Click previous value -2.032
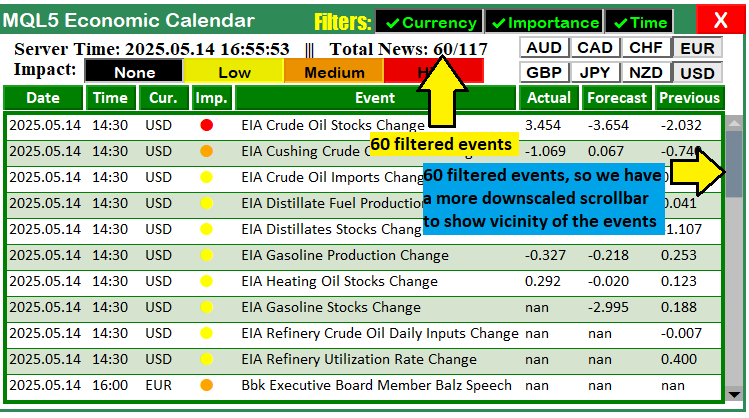The width and height of the screenshot is (749, 418). point(681,125)
